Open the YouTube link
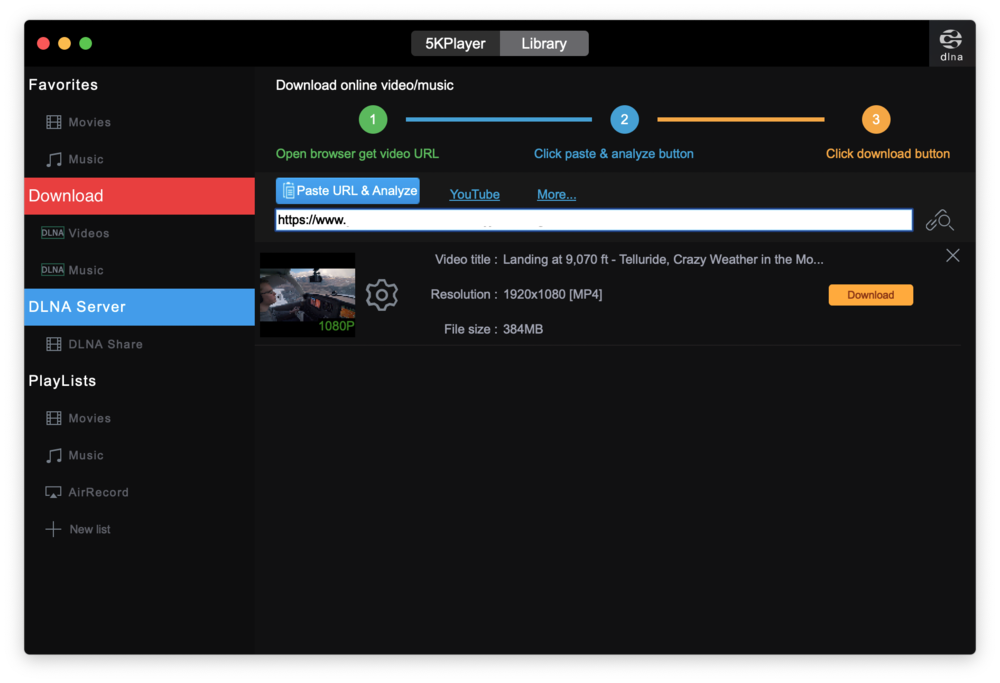This screenshot has width=1000, height=683. pos(474,194)
